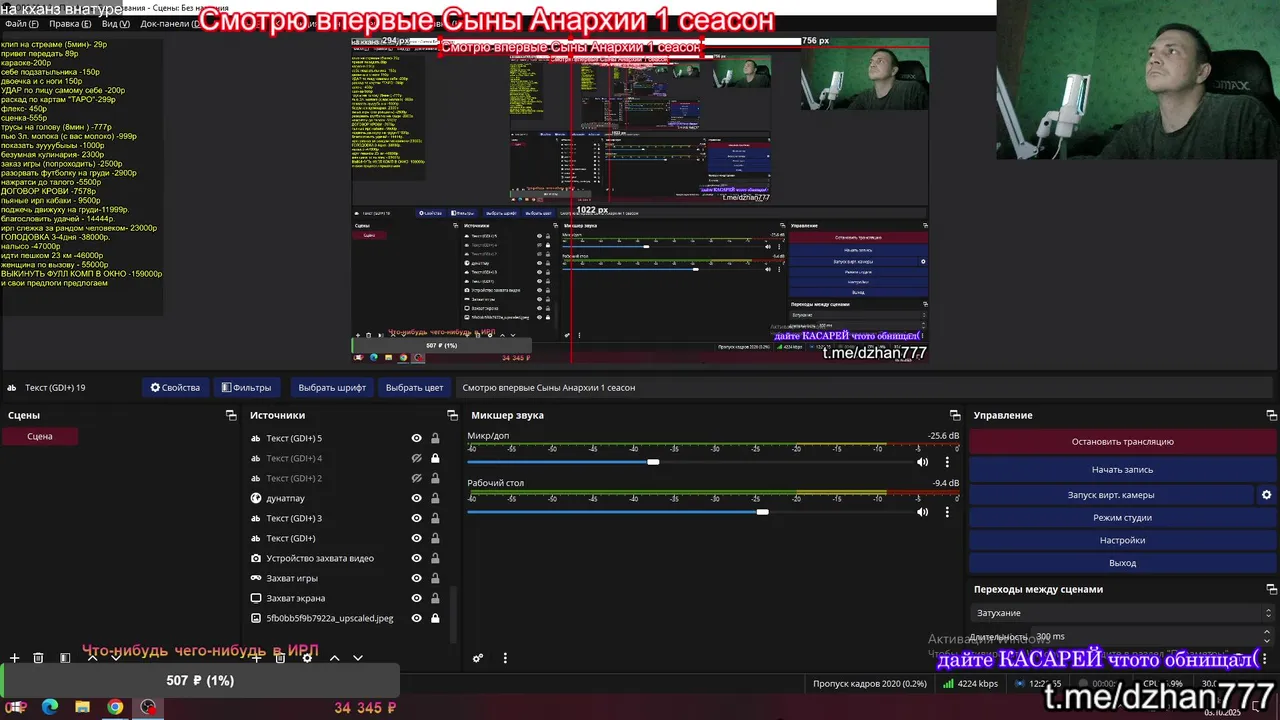Open Google Chrome from the taskbar

[x=115, y=707]
